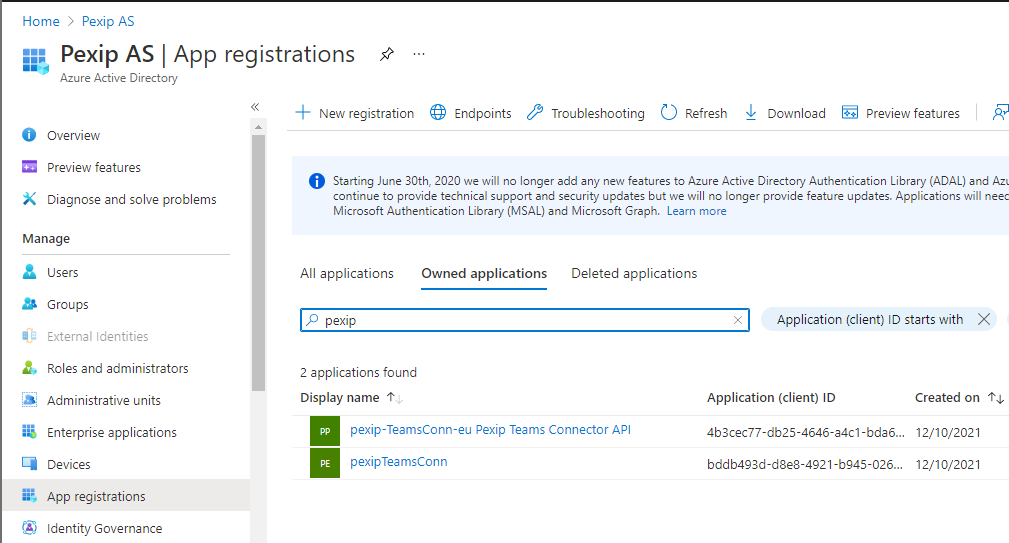Click the Administrative units icon
The height and width of the screenshot is (543, 1009).
(30, 400)
